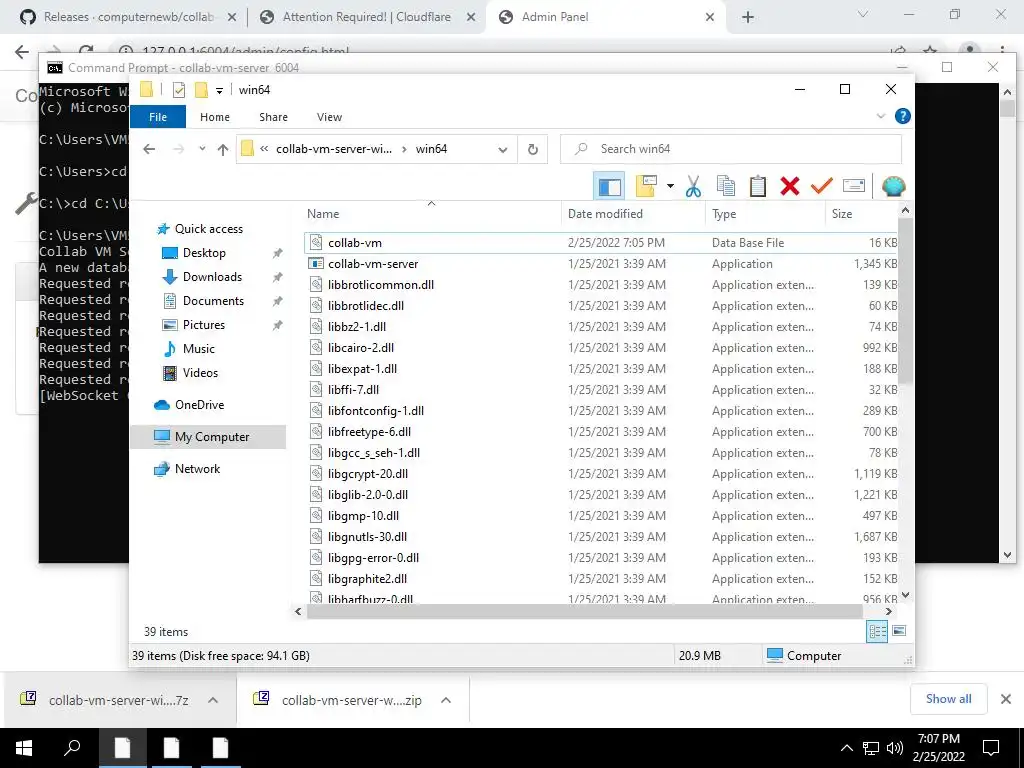
Task: Open options for the .zip download
Action: coord(446,700)
